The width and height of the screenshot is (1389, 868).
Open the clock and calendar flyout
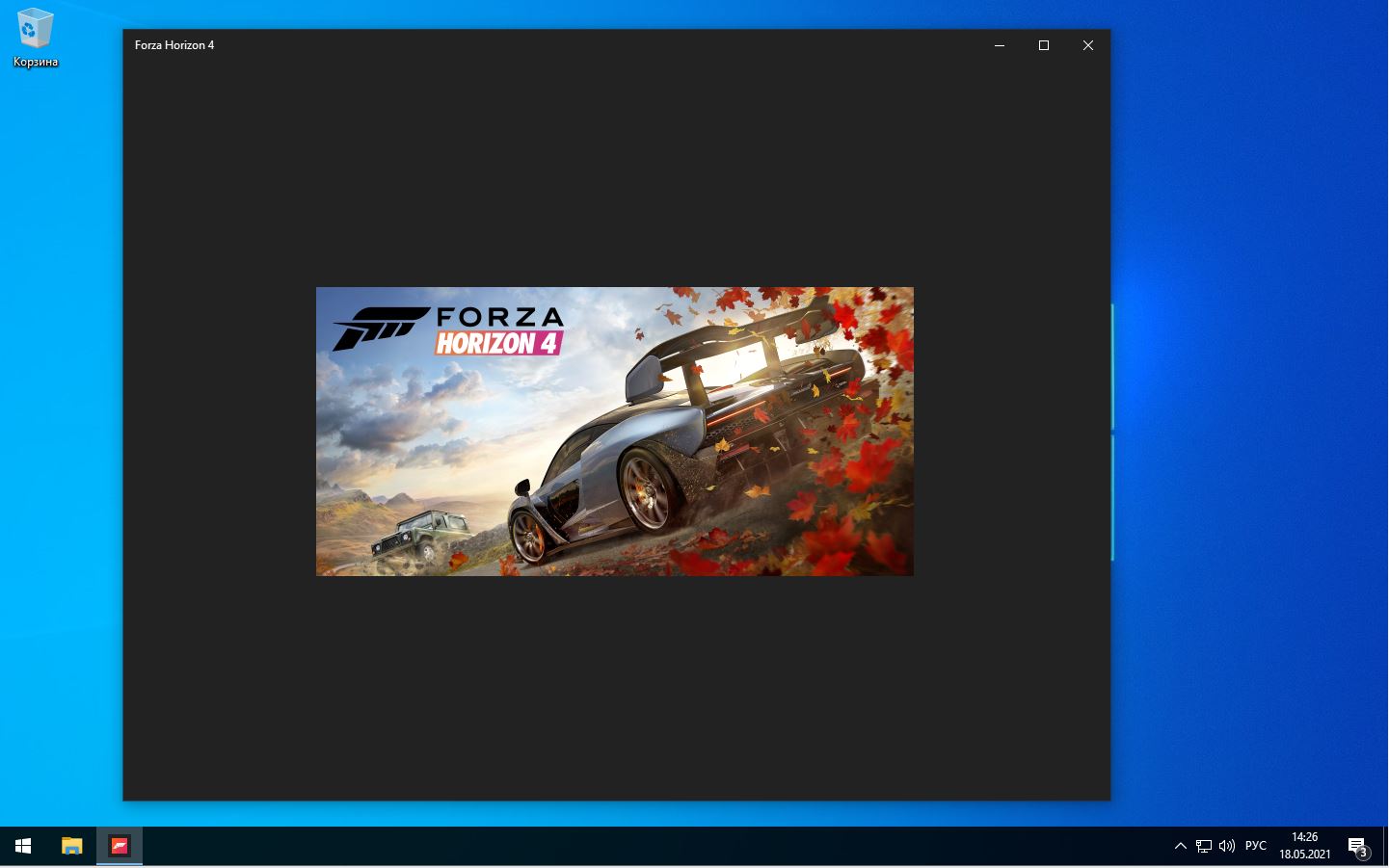tap(1305, 847)
